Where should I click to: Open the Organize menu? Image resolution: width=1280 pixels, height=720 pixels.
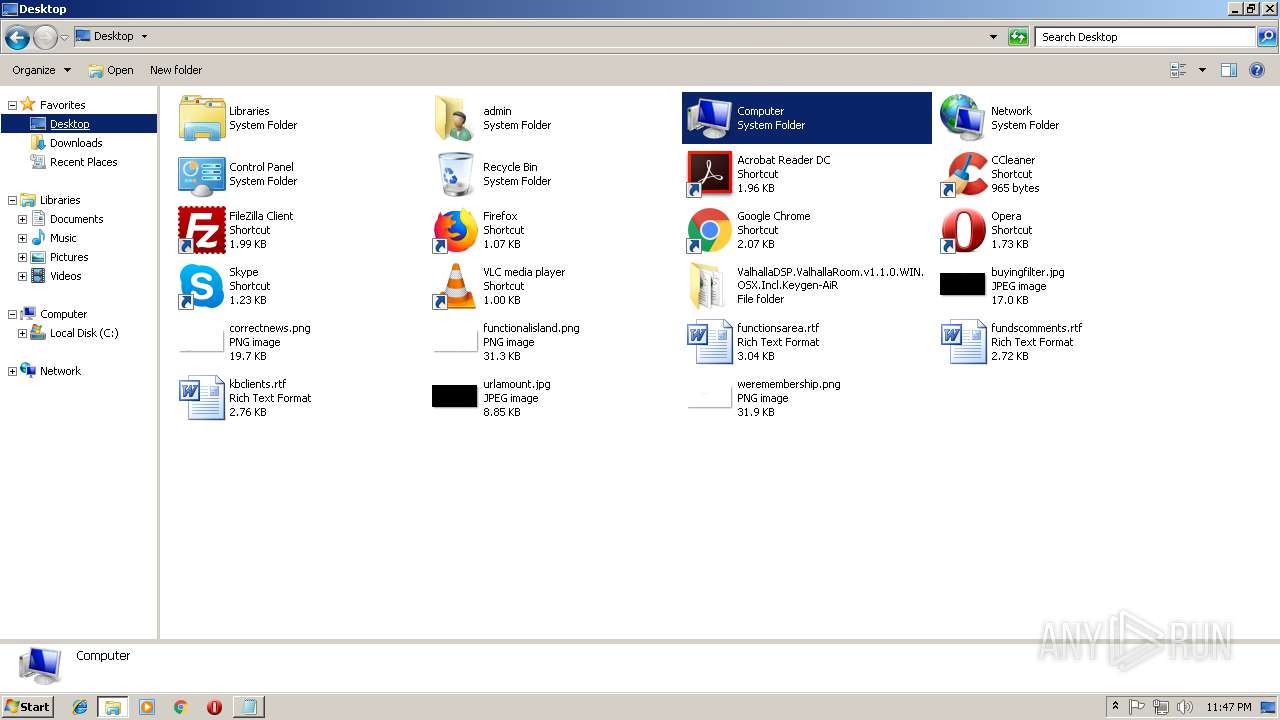[41, 70]
